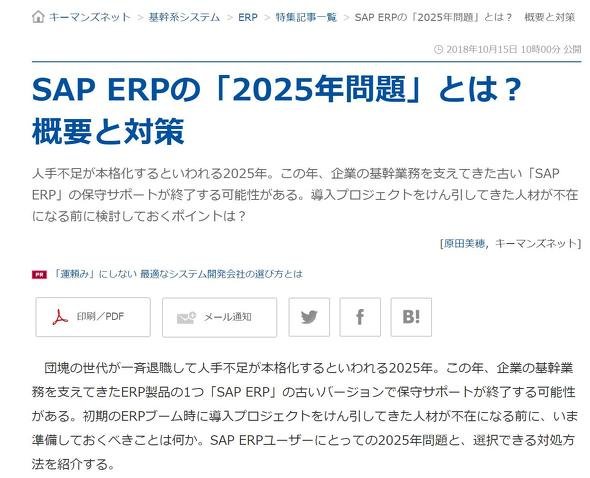Click the article title SAP ERPの「2025年問題」
The image size is (590, 478).
[x=277, y=110]
